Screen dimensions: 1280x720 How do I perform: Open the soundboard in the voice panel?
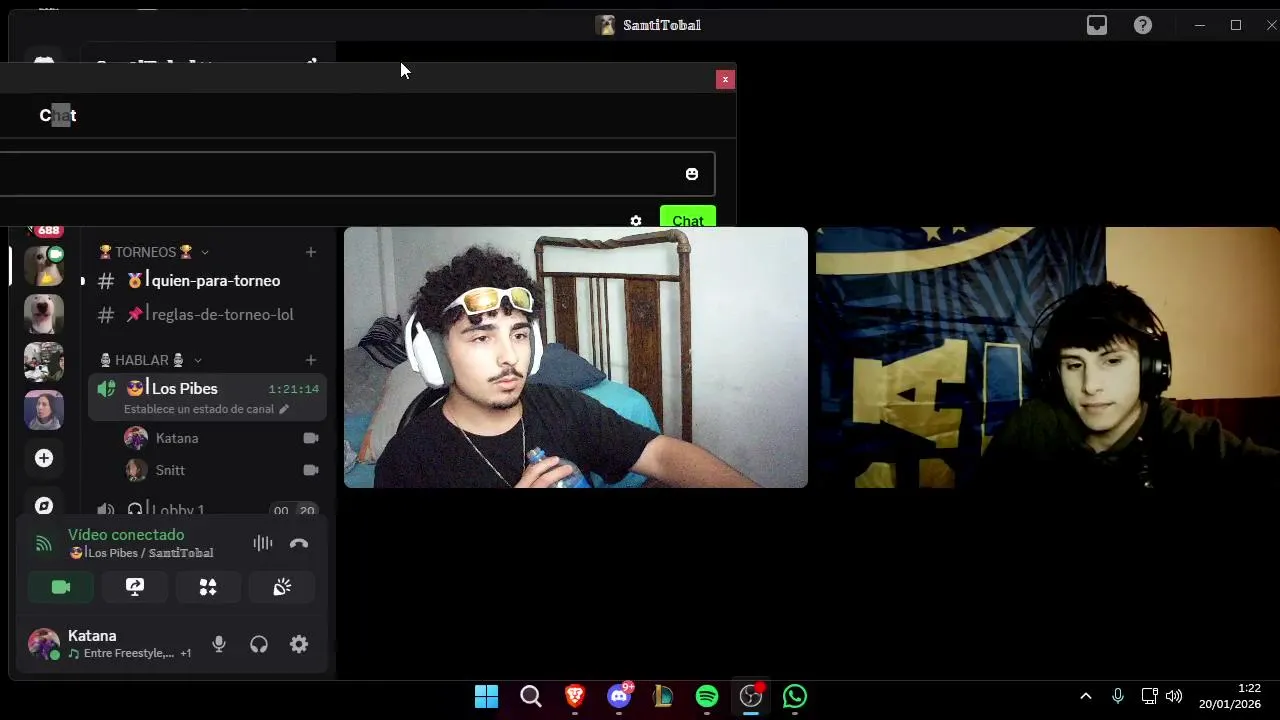[282, 587]
